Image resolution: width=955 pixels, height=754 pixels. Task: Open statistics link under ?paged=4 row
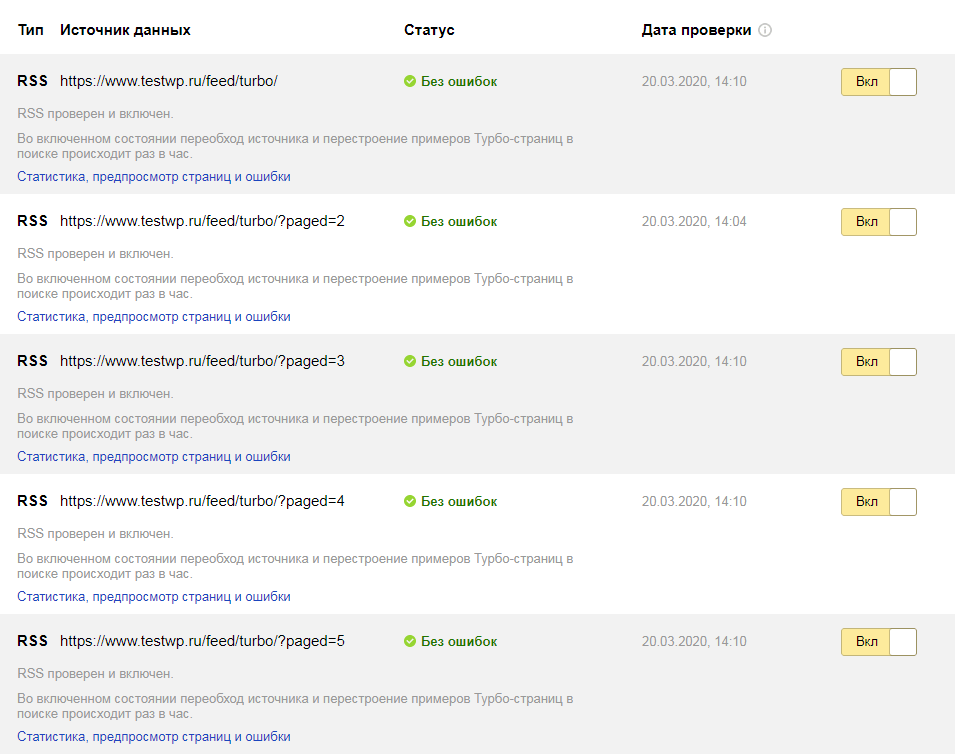pos(153,597)
